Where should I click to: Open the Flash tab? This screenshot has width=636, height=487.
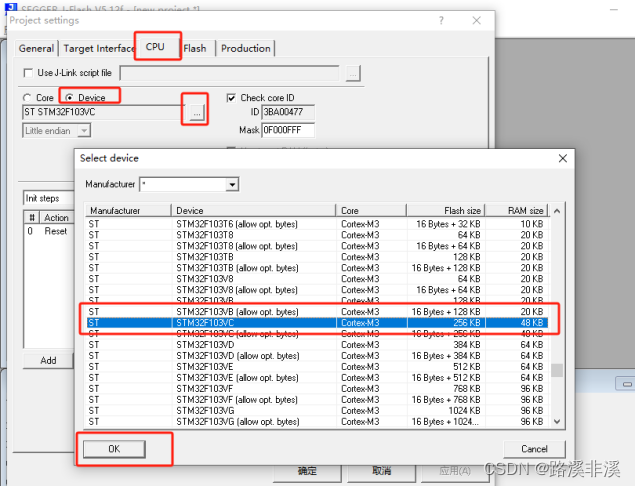click(x=195, y=49)
